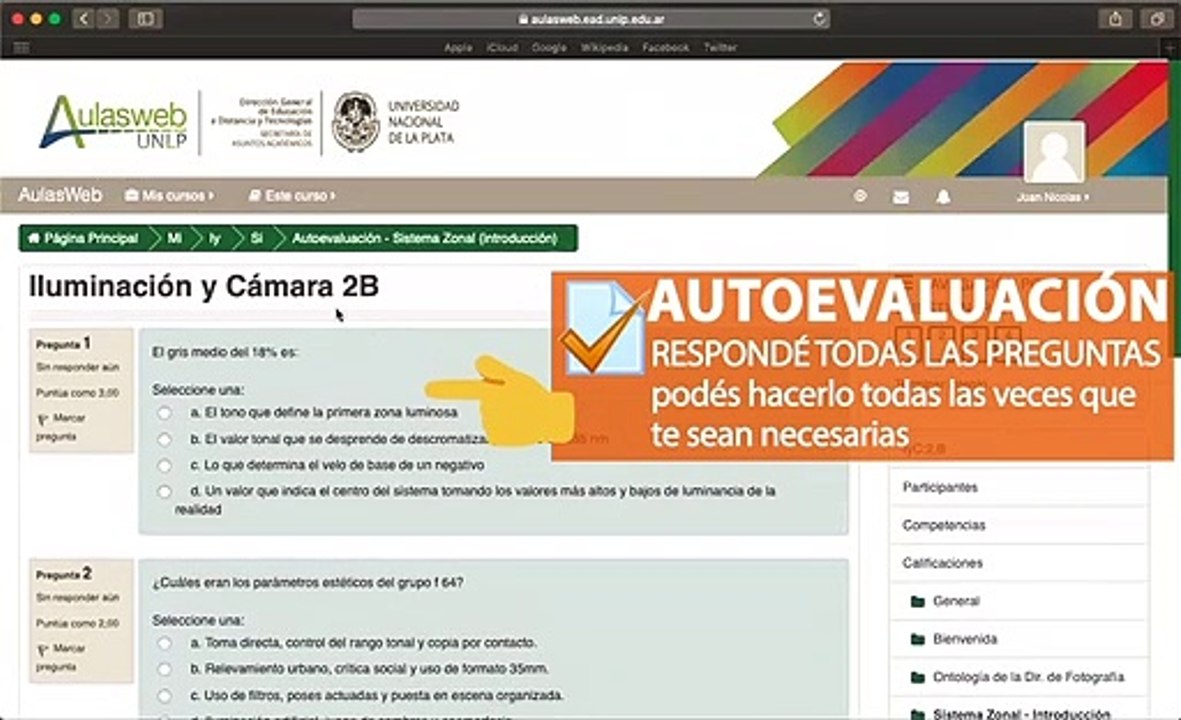Open Facebook bookmark in favorites bar

click(x=666, y=47)
